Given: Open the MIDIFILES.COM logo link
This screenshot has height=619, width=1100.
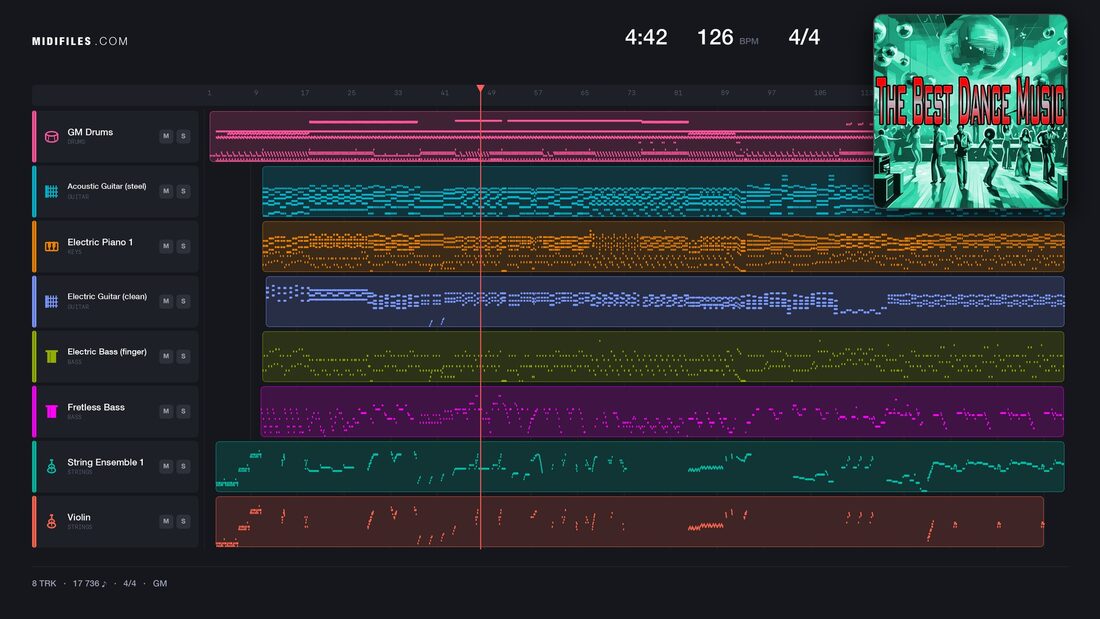Looking at the screenshot, I should (x=80, y=41).
